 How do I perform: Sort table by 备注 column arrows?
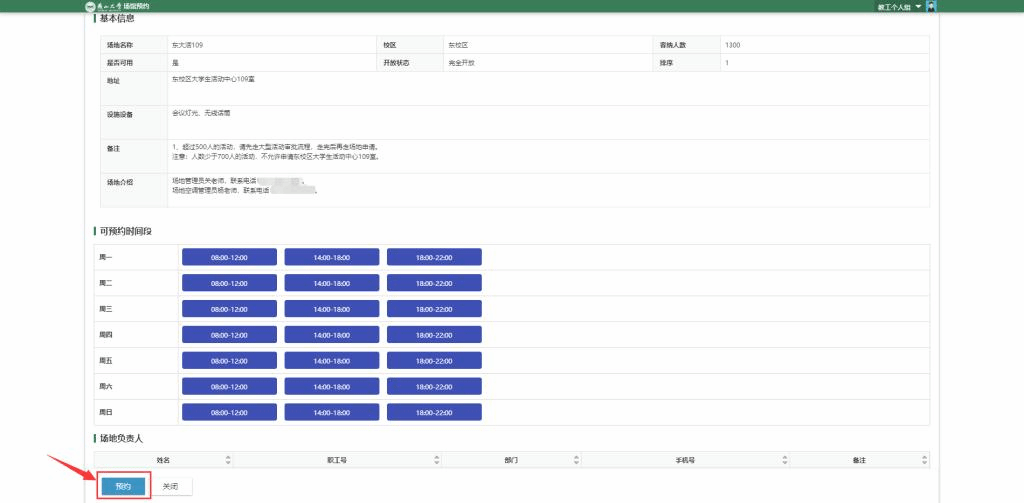[x=924, y=460]
